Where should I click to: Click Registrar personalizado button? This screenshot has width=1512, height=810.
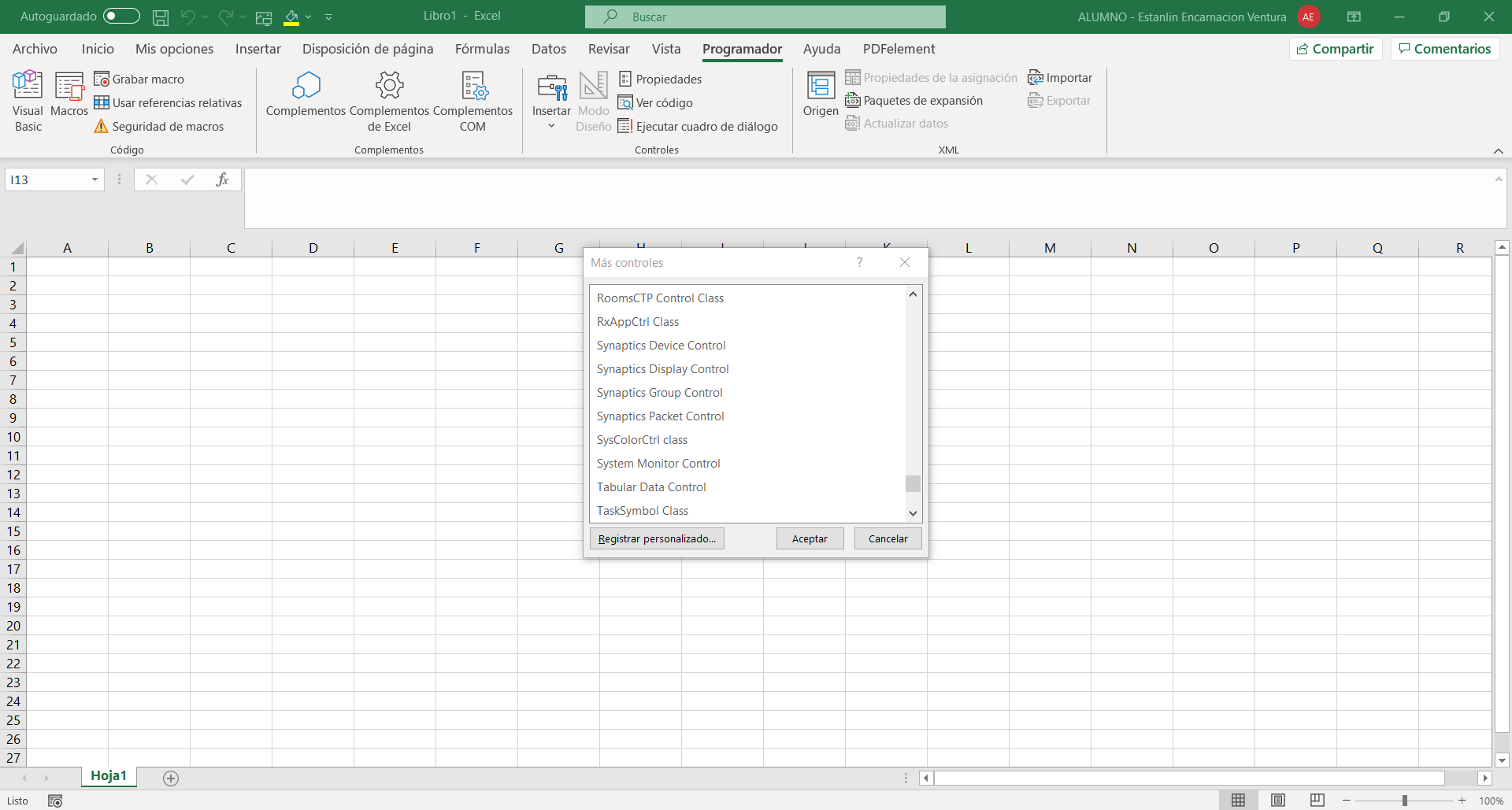point(657,538)
